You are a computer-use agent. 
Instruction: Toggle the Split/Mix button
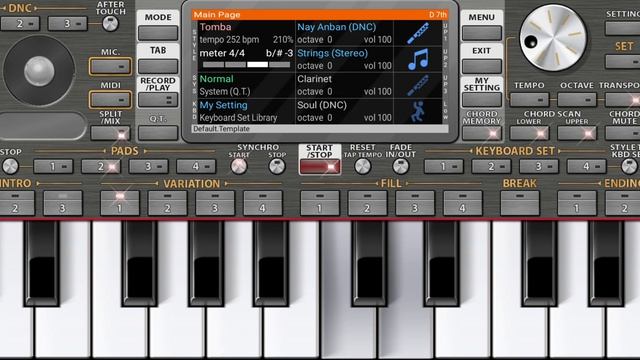tap(110, 133)
